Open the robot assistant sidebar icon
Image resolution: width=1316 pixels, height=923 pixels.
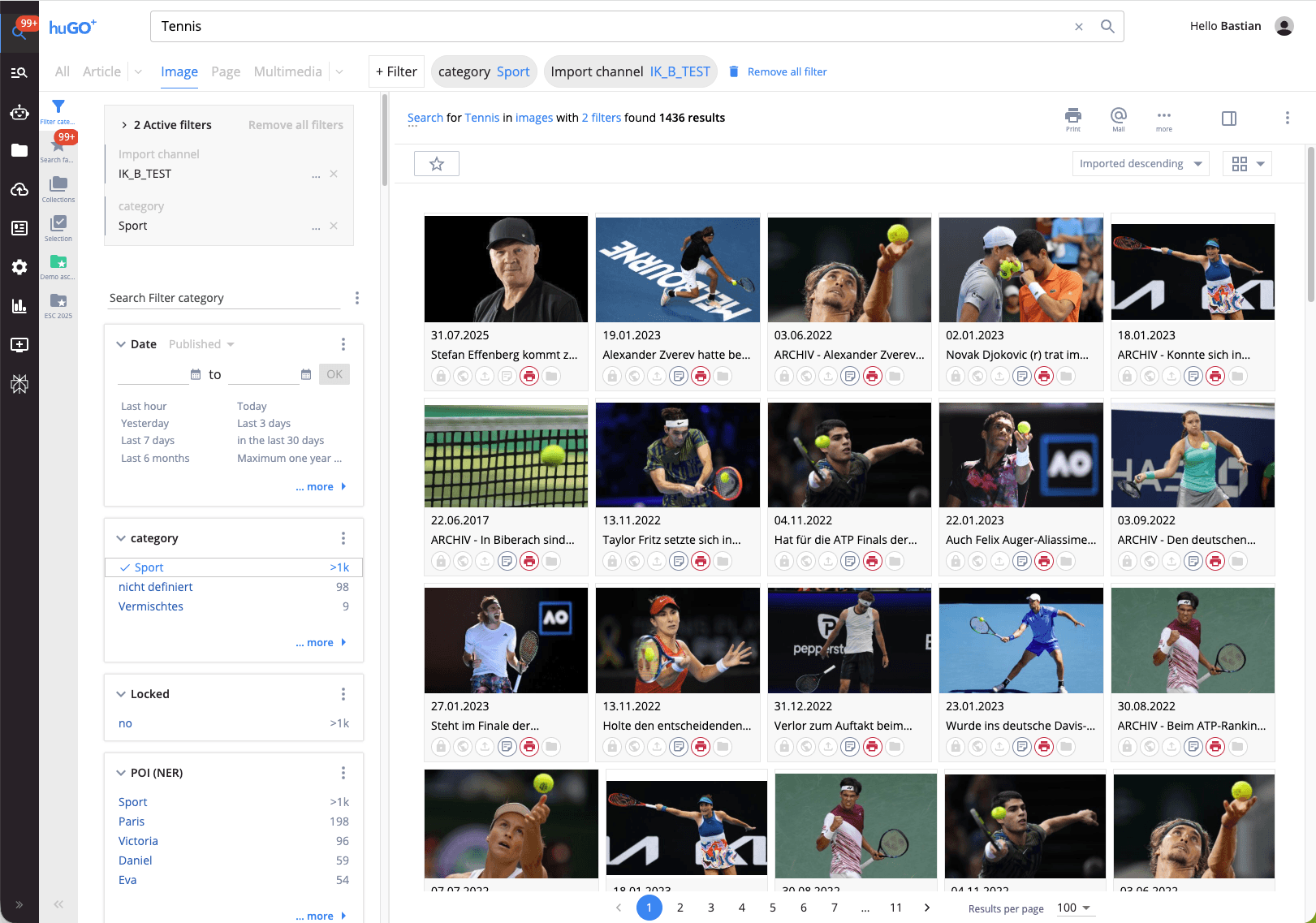[19, 112]
